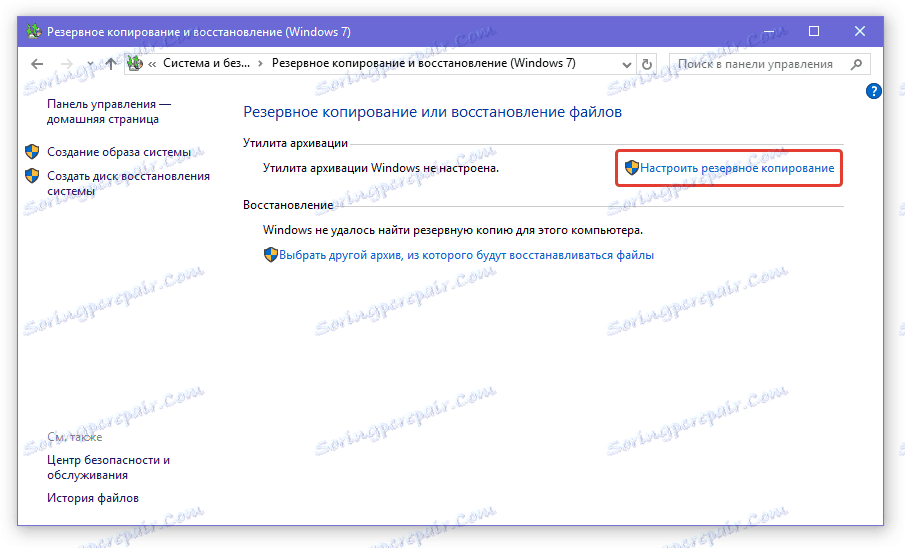Go up one level with Up arrow

(111, 64)
